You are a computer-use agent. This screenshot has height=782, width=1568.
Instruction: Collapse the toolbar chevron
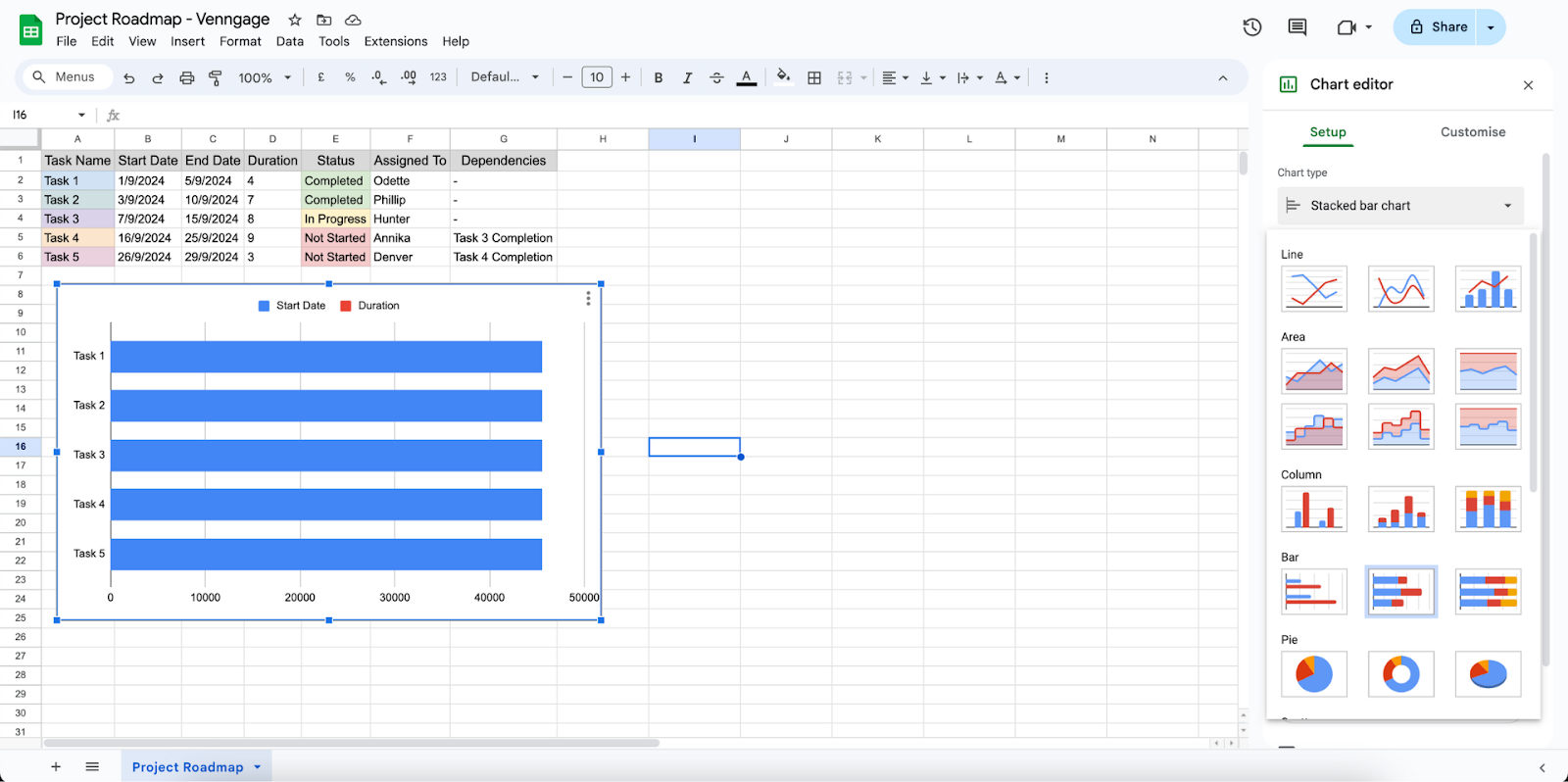[1223, 77]
